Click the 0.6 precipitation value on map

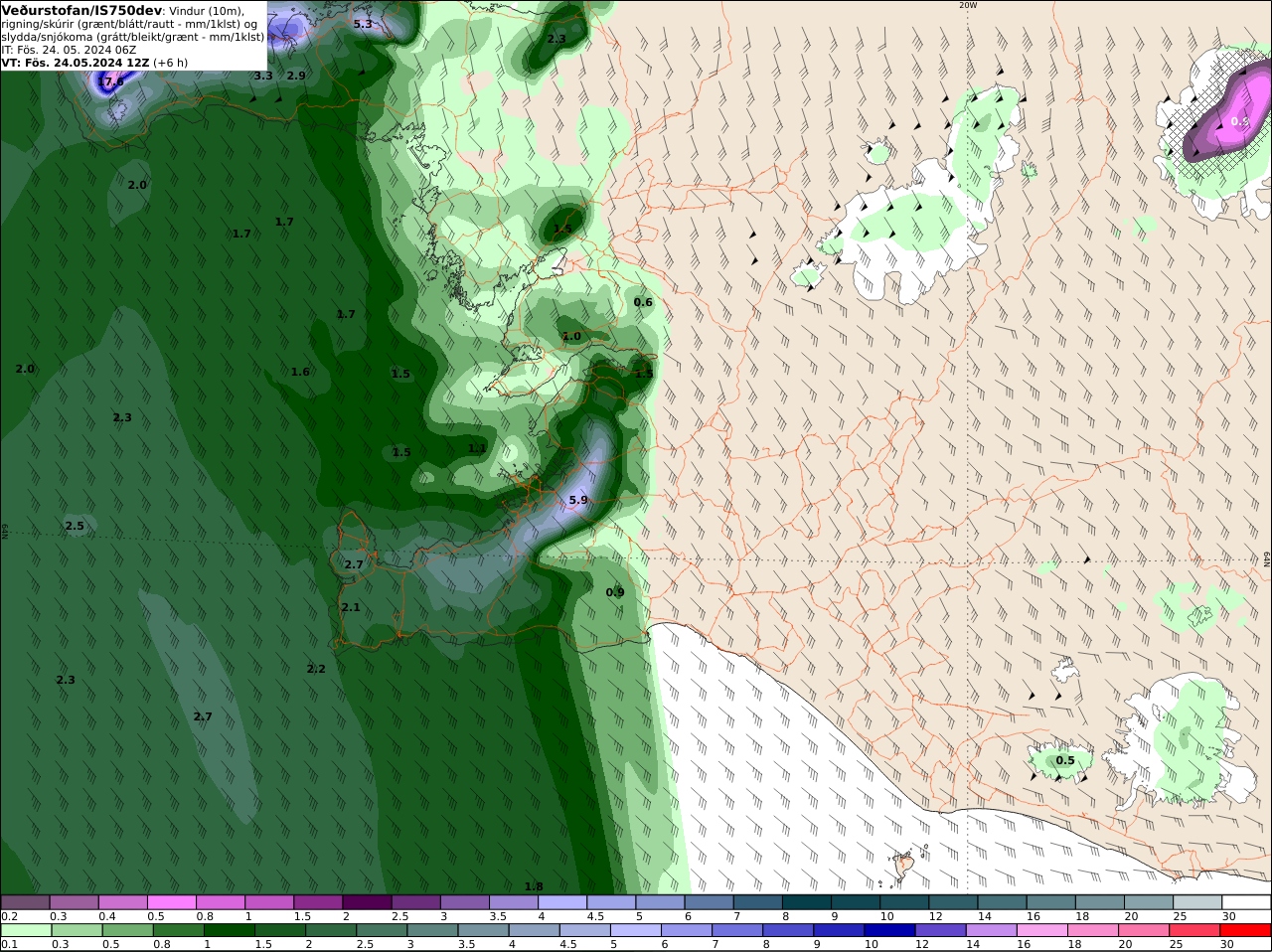[643, 302]
